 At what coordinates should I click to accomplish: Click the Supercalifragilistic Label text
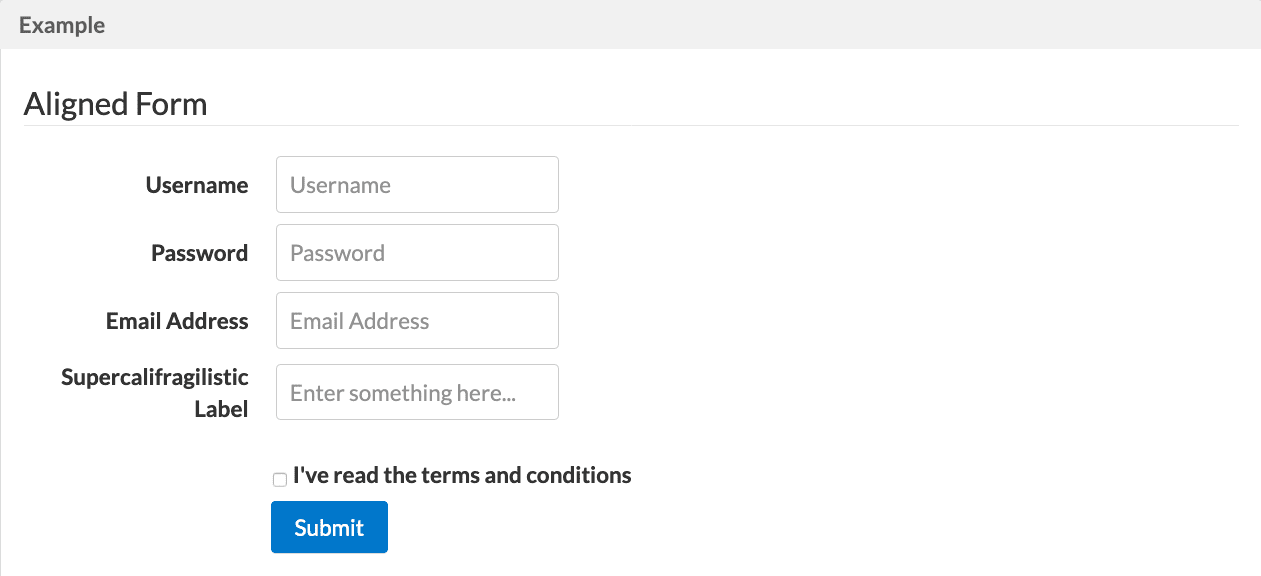[155, 393]
